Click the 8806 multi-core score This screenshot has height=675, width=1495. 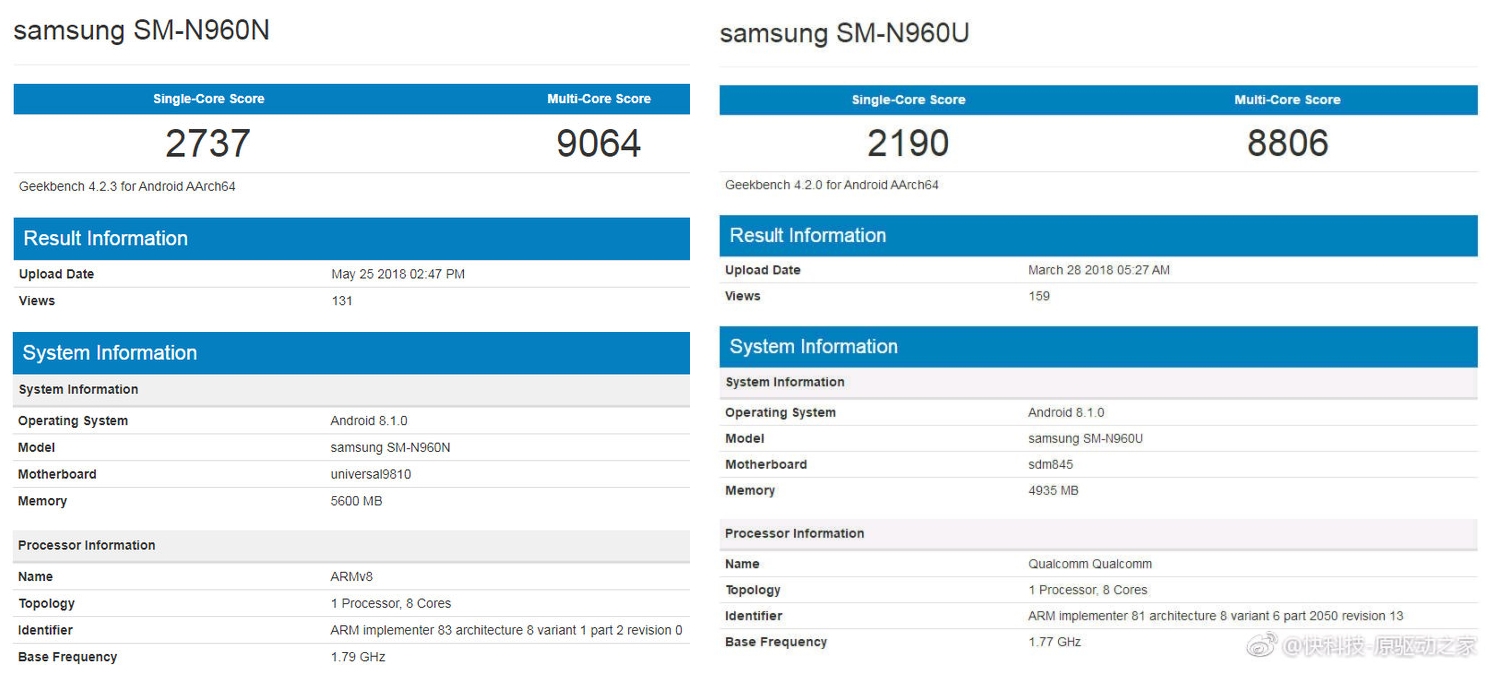1287,144
